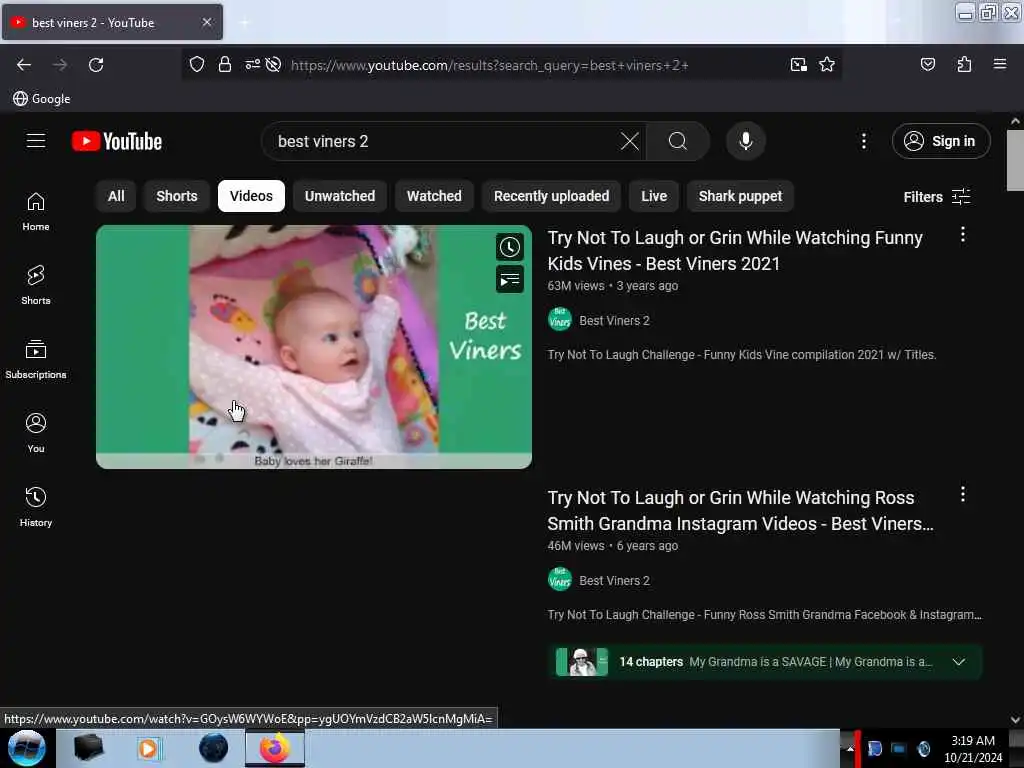Viewport: 1024px width, 768px height.
Task: Open the YouTube settings three-dot menu
Action: (x=863, y=141)
